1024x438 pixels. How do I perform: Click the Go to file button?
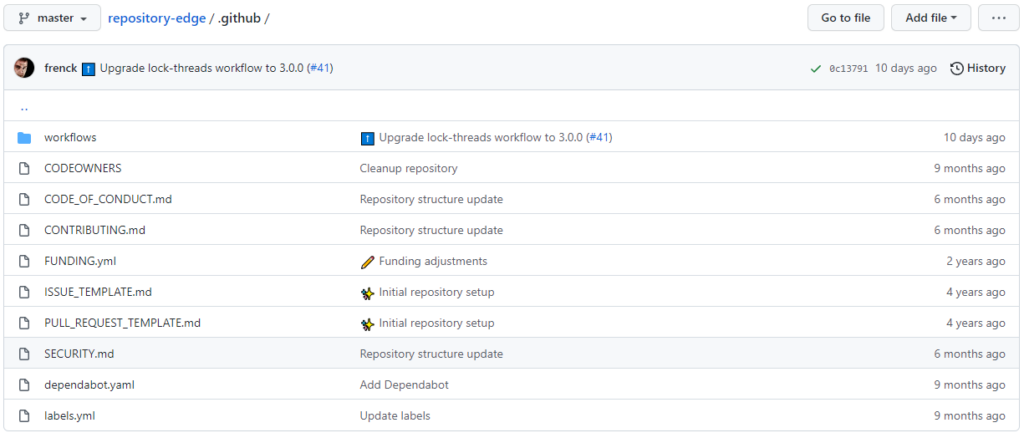click(x=845, y=18)
